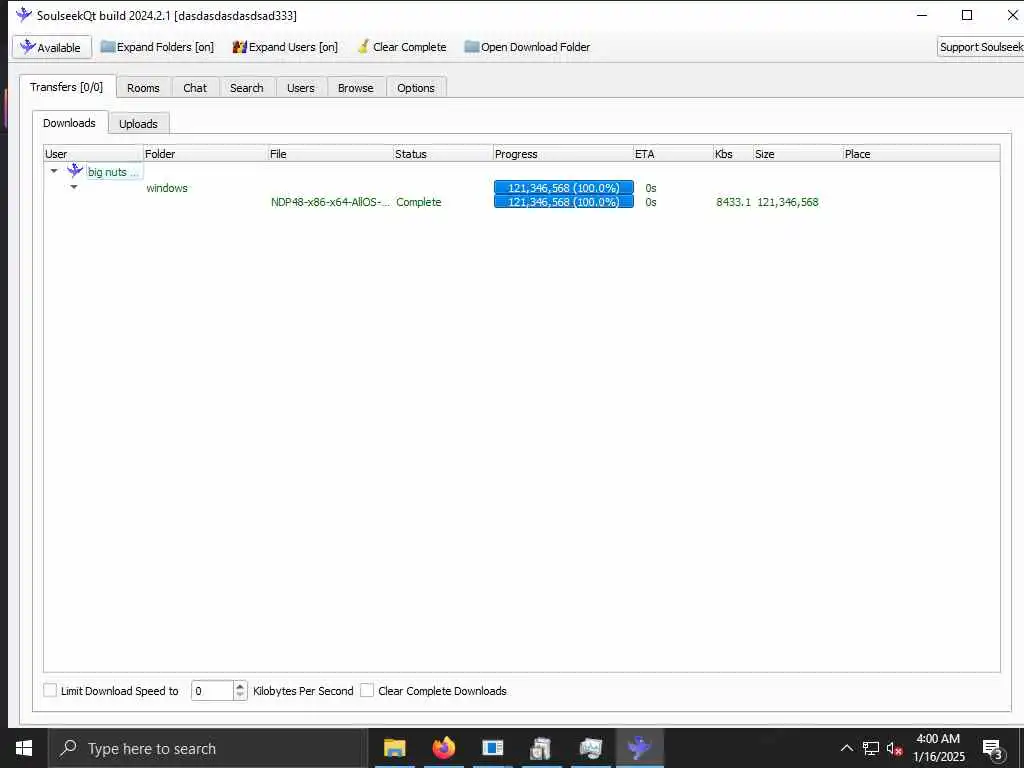Select the NDP48-x86-x64-AllOS file row

click(x=330, y=202)
